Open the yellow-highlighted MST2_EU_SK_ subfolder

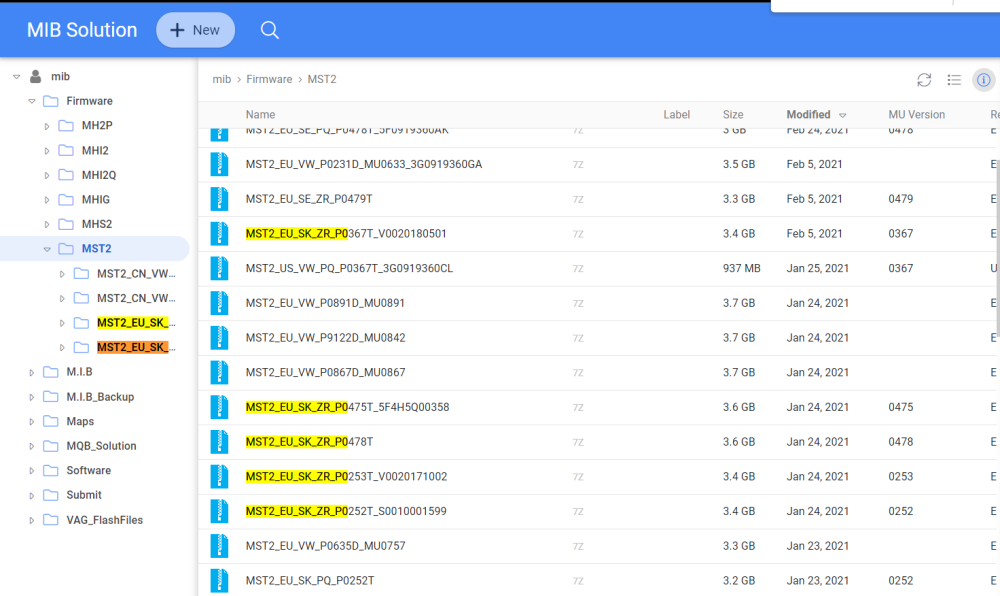(136, 323)
